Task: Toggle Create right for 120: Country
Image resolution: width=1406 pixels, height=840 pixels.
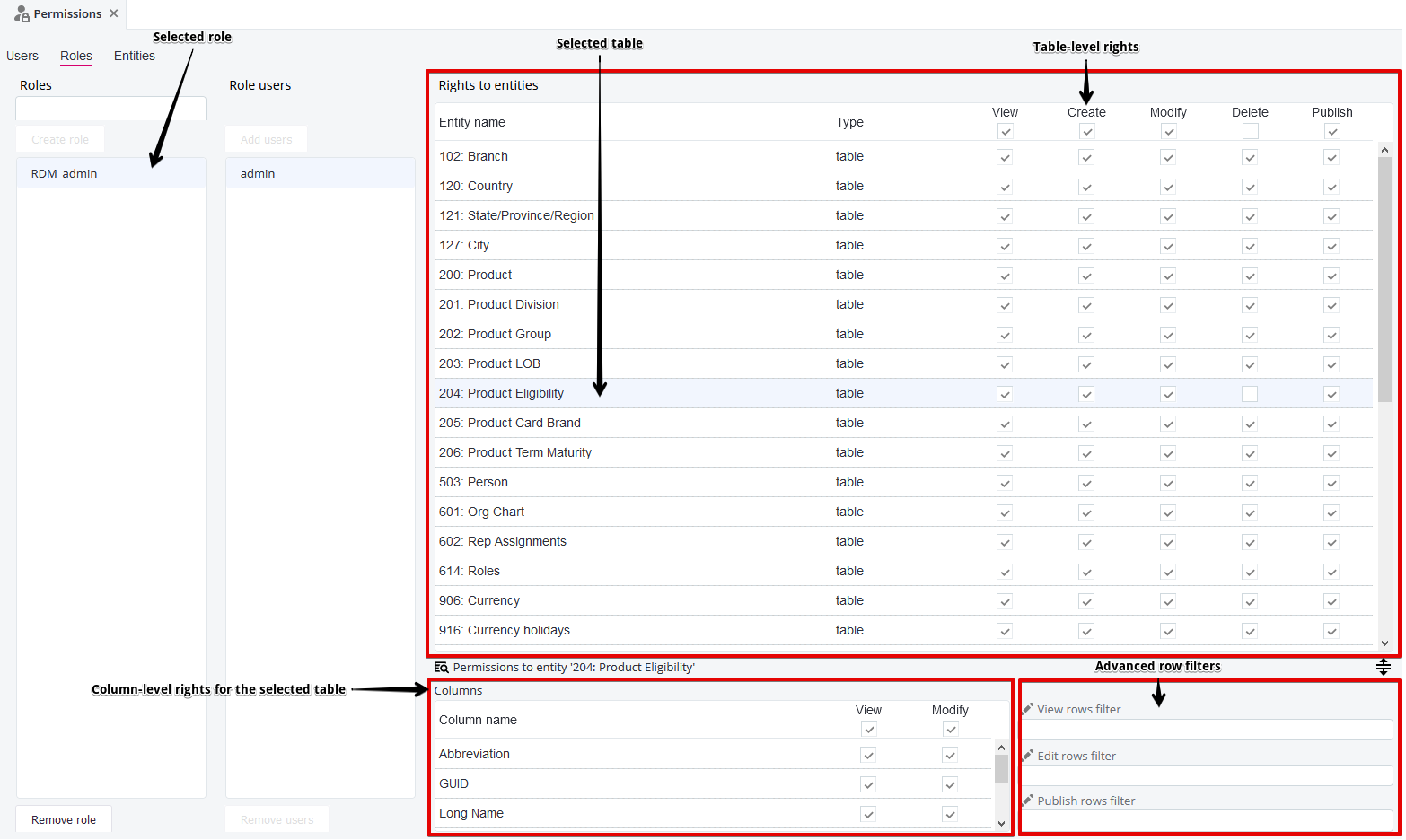Action: click(x=1086, y=187)
